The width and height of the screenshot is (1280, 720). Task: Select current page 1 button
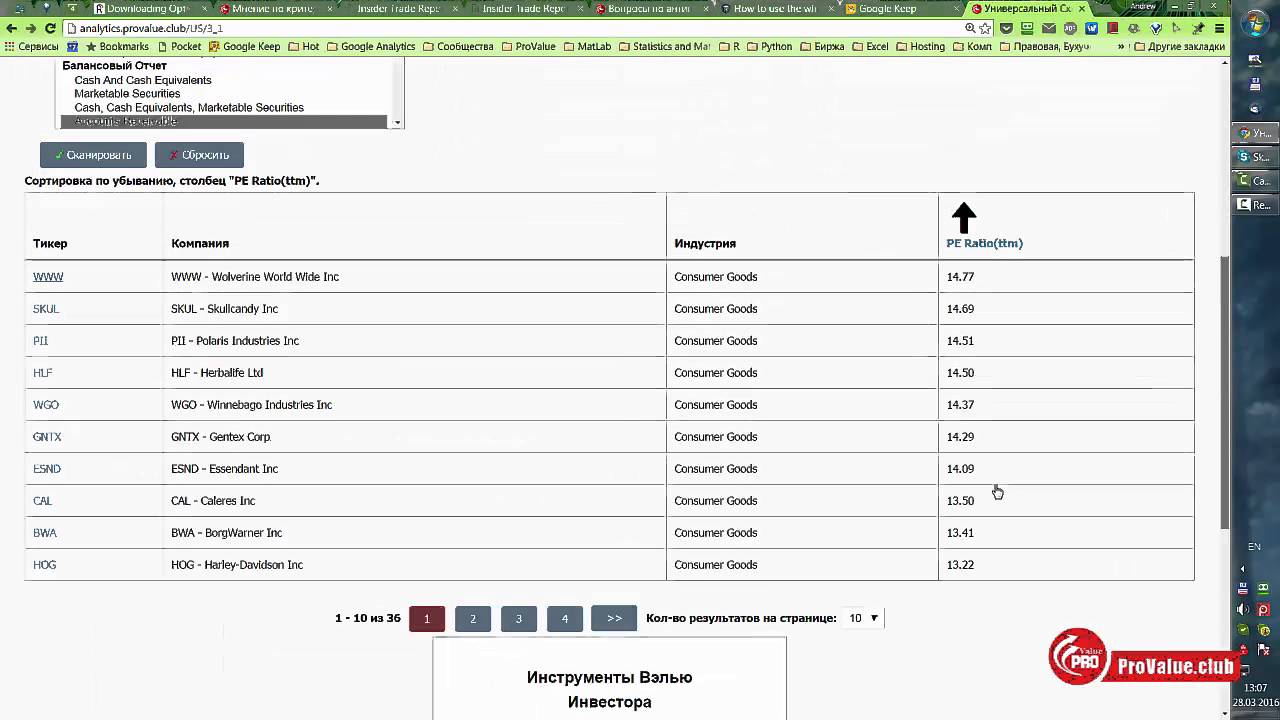pyautogui.click(x=427, y=618)
